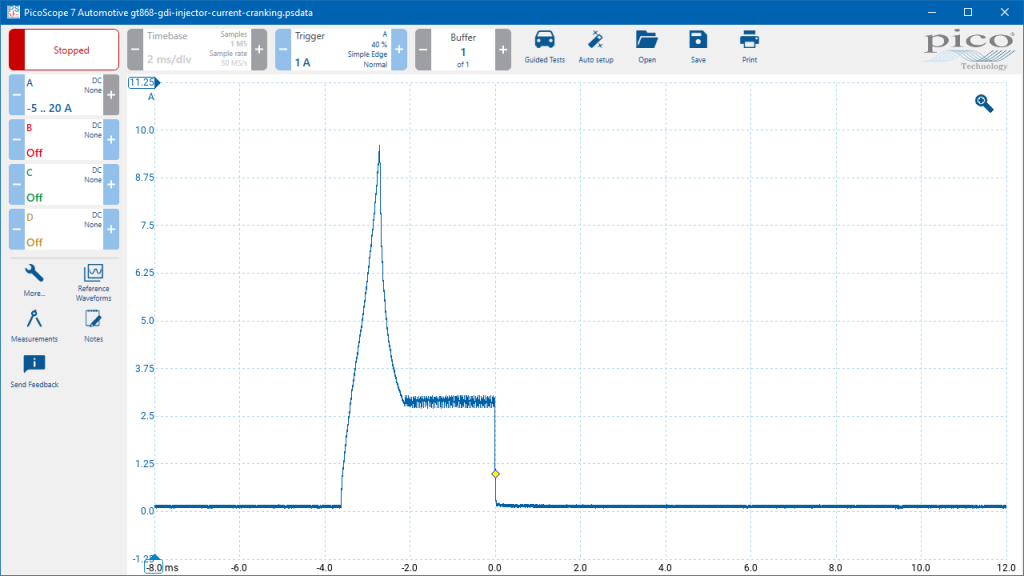Save the waveform with disk icon

(x=698, y=47)
